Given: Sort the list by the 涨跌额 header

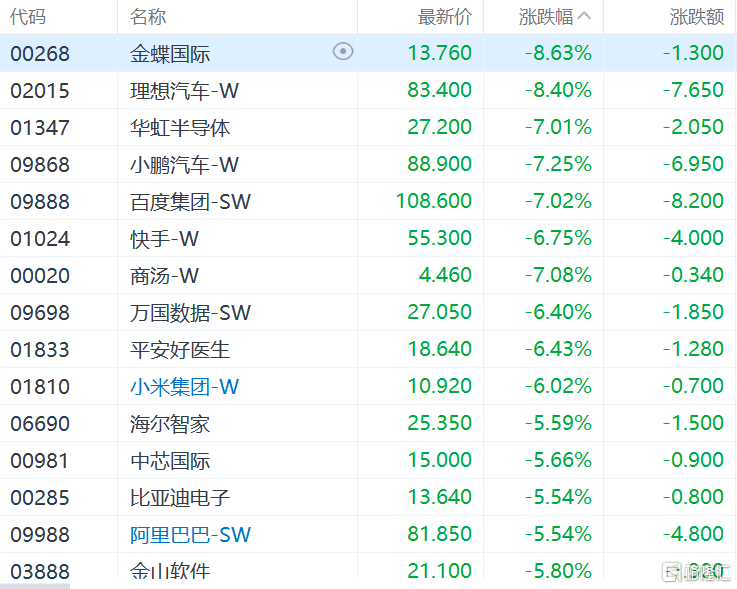Looking at the screenshot, I should tap(697, 17).
